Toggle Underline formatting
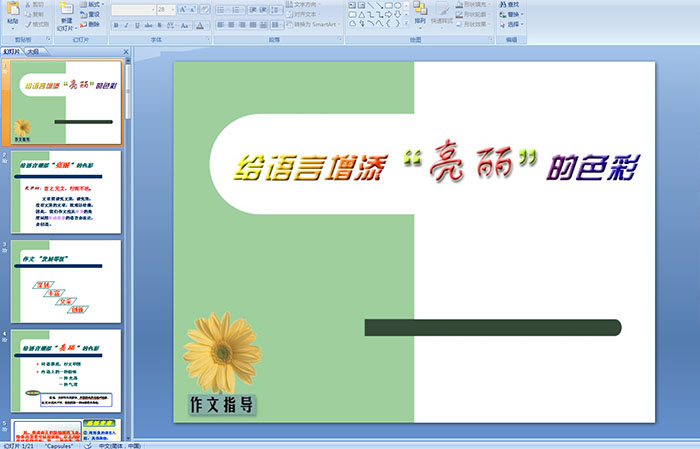The height and width of the screenshot is (449, 700). 137,25
